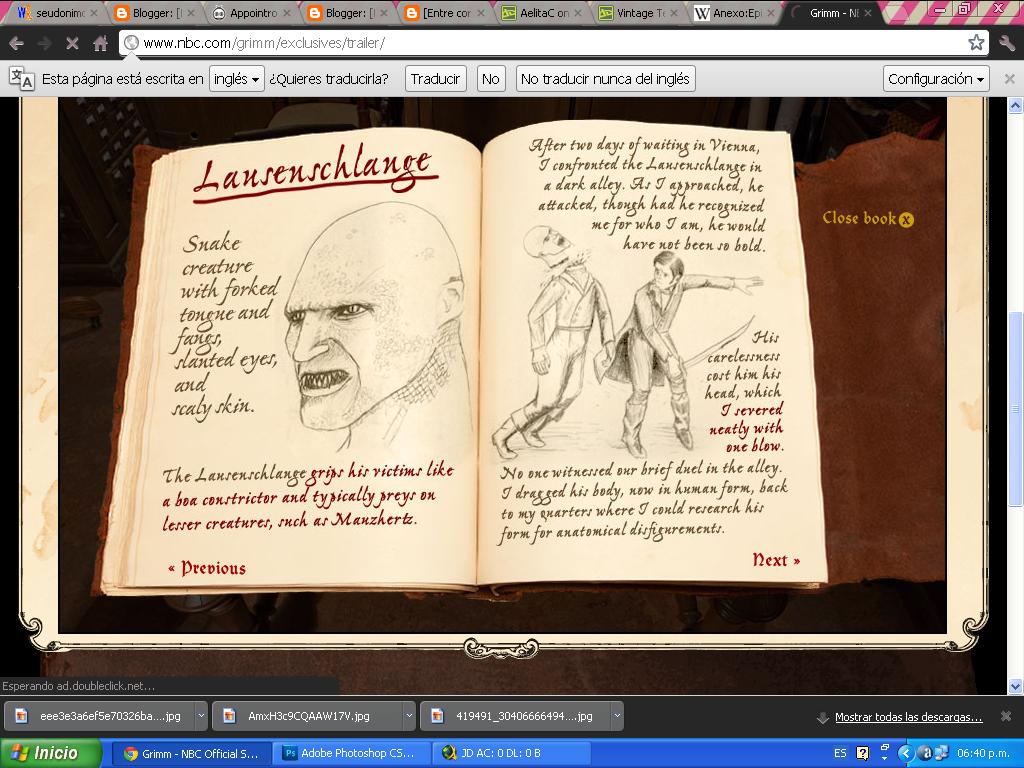The image size is (1024, 768).
Task: Close the Appointro tab
Action: tap(287, 13)
